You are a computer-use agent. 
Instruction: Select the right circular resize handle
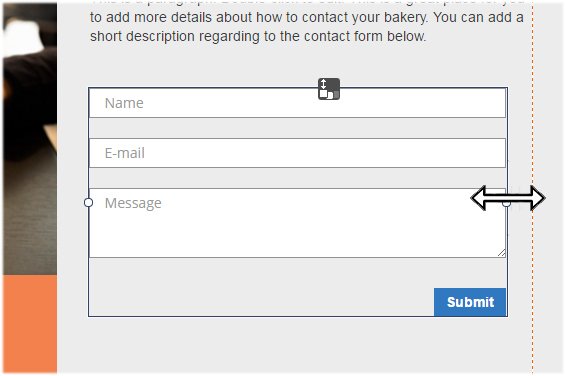507,203
